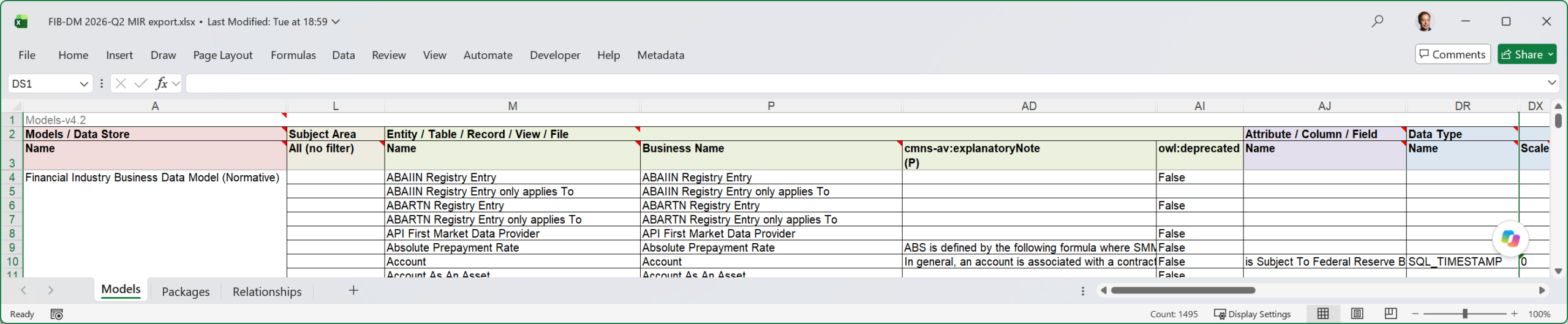This screenshot has width=1568, height=324.
Task: Switch to Page Layout view icon
Action: tap(1357, 314)
